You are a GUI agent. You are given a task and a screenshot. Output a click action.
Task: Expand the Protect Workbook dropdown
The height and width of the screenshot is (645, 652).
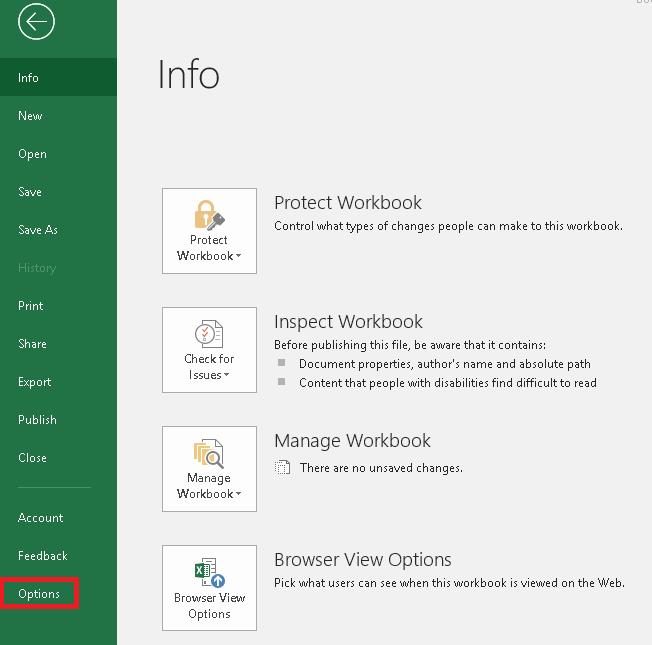pos(209,256)
